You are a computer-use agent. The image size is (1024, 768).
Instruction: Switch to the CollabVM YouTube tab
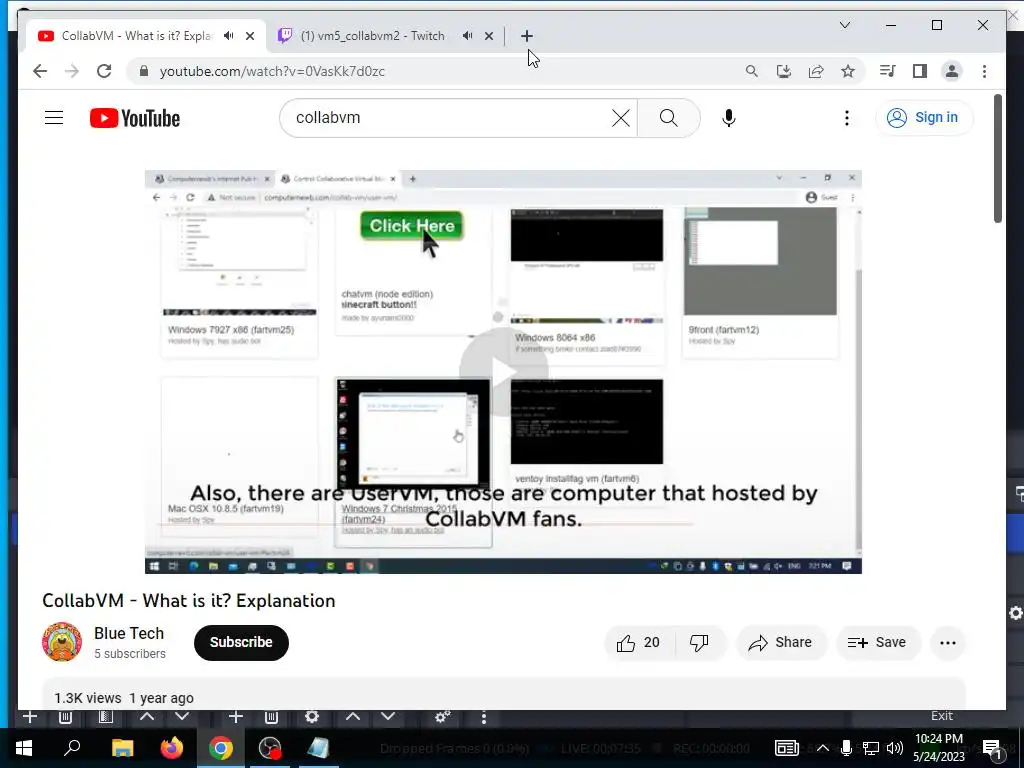(x=136, y=36)
